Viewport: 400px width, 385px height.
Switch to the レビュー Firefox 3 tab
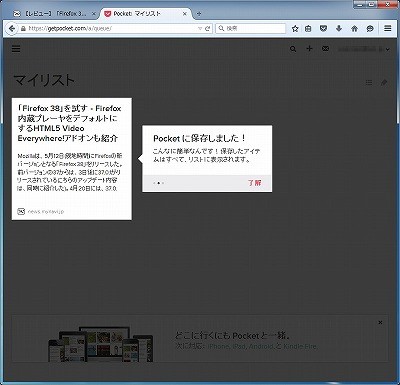click(x=55, y=14)
